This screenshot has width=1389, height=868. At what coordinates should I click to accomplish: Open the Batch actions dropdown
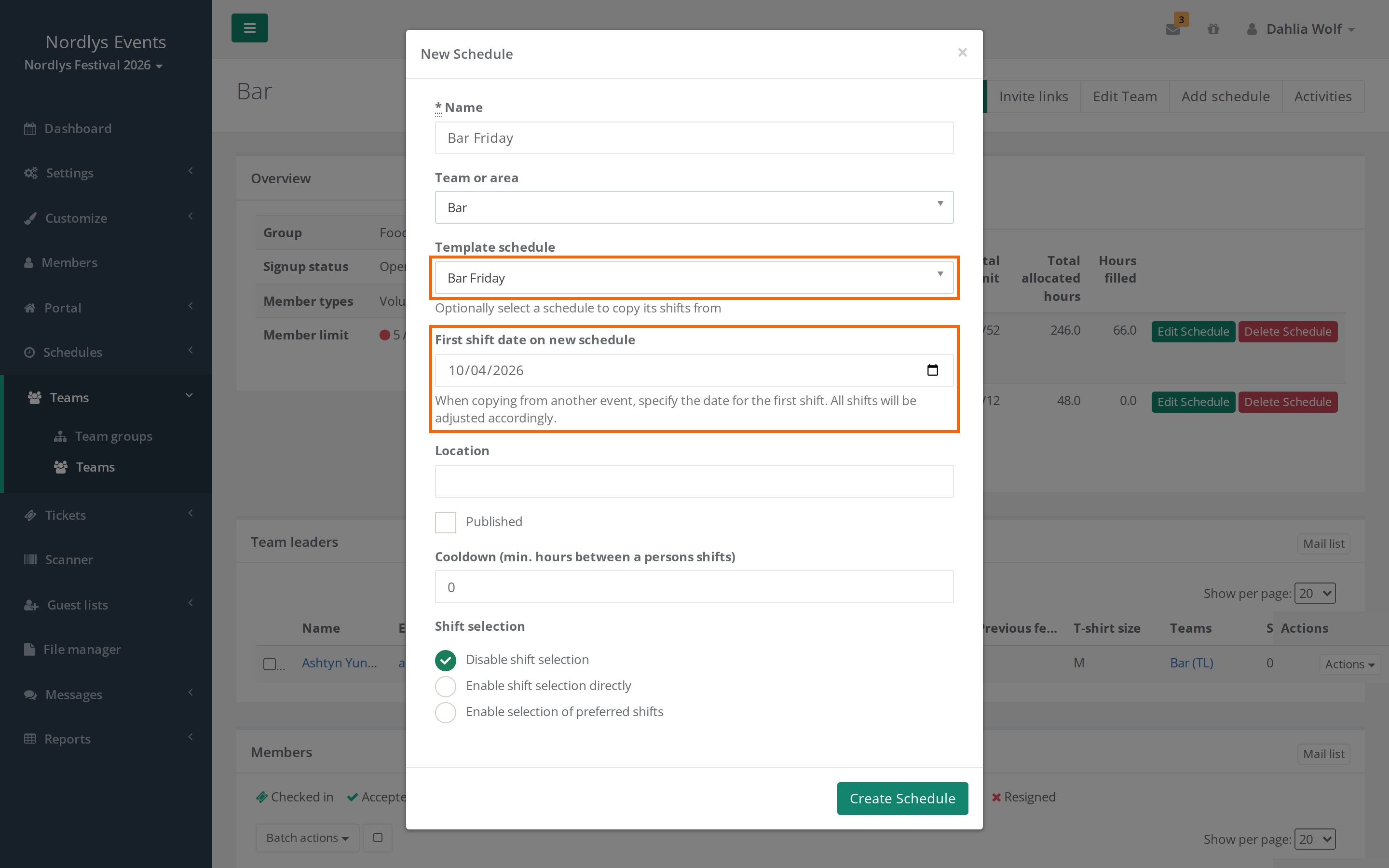pos(307,838)
